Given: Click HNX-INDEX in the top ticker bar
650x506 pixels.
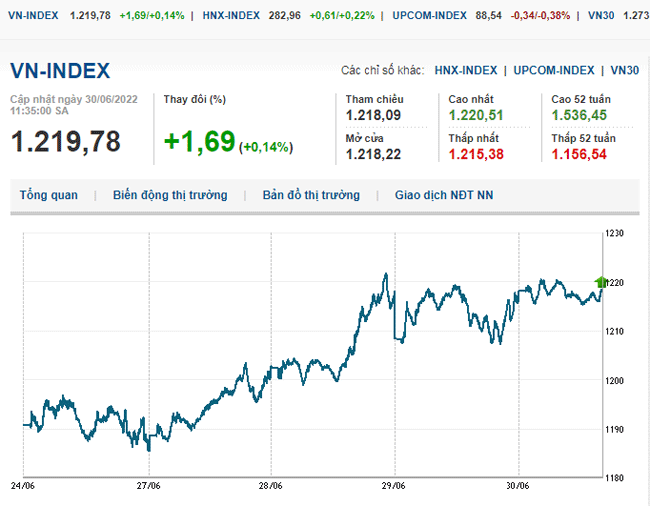Looking at the screenshot, I should 231,16.
